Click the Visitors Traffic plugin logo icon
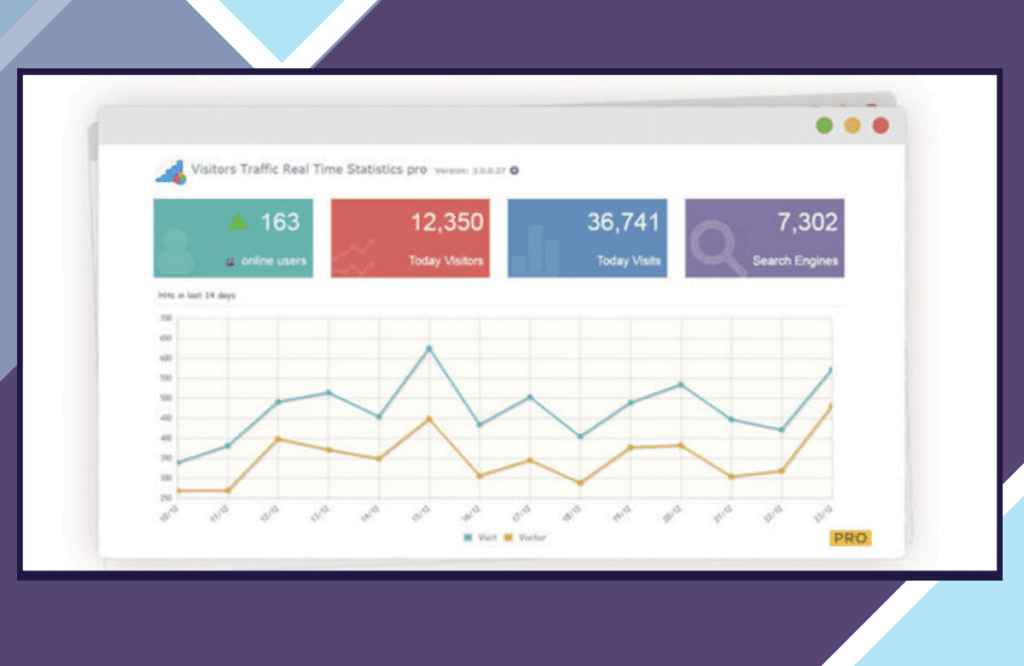 pos(170,172)
